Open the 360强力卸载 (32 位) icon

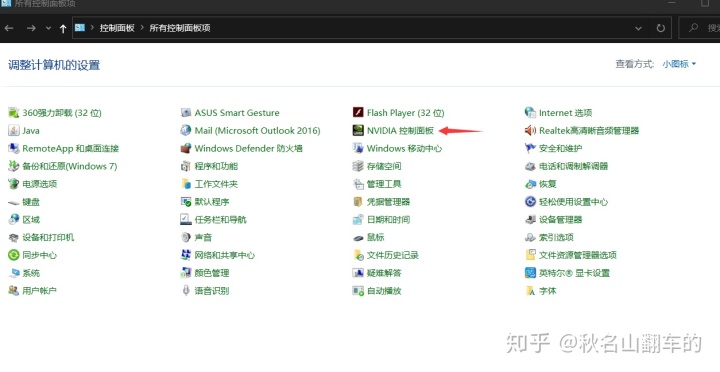pos(14,113)
